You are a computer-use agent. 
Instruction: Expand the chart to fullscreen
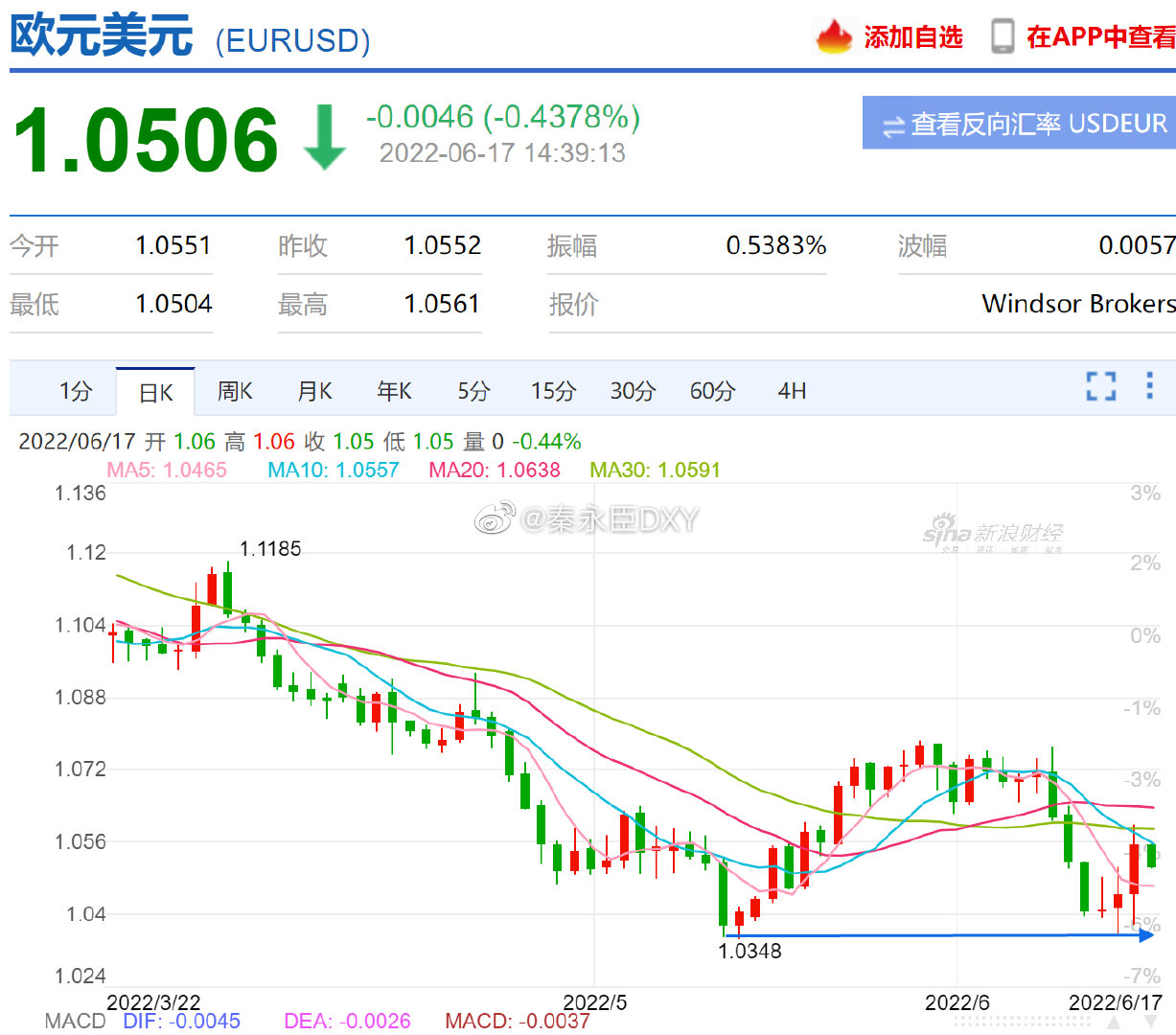pos(1100,386)
